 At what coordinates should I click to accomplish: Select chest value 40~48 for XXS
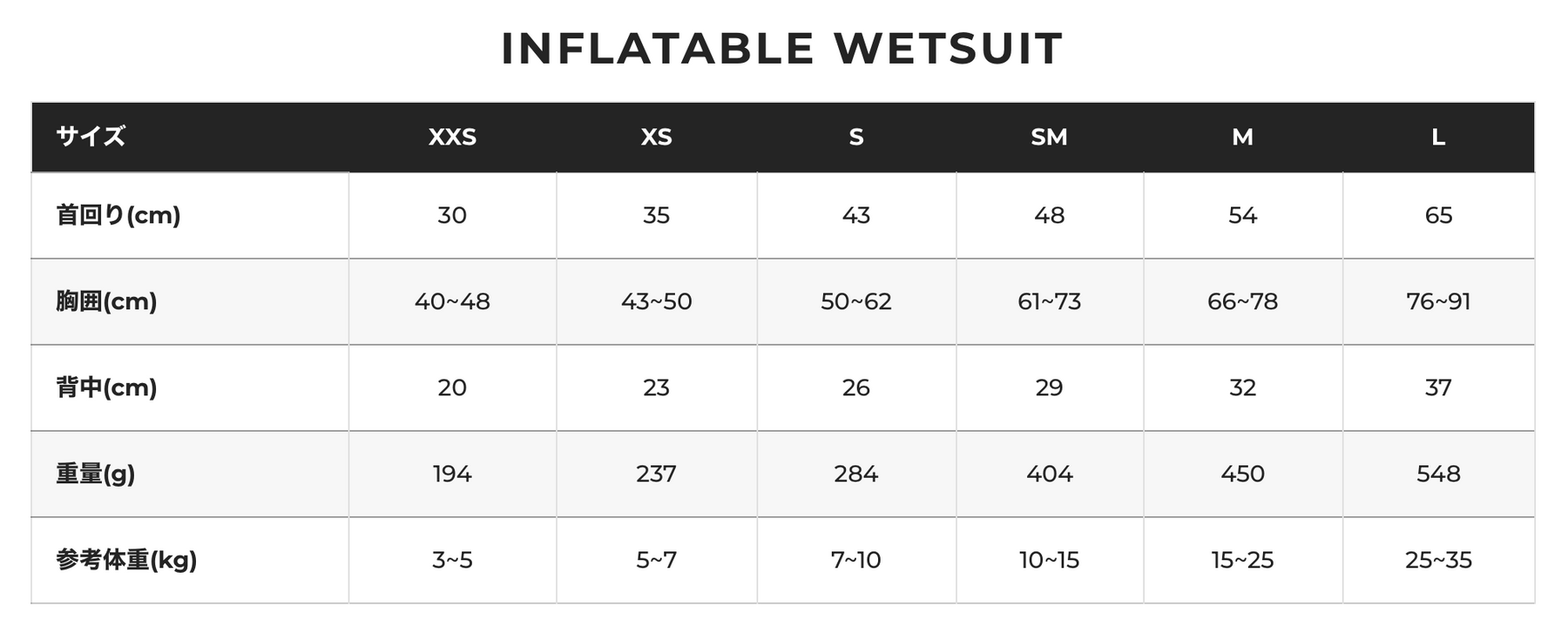[x=452, y=301]
